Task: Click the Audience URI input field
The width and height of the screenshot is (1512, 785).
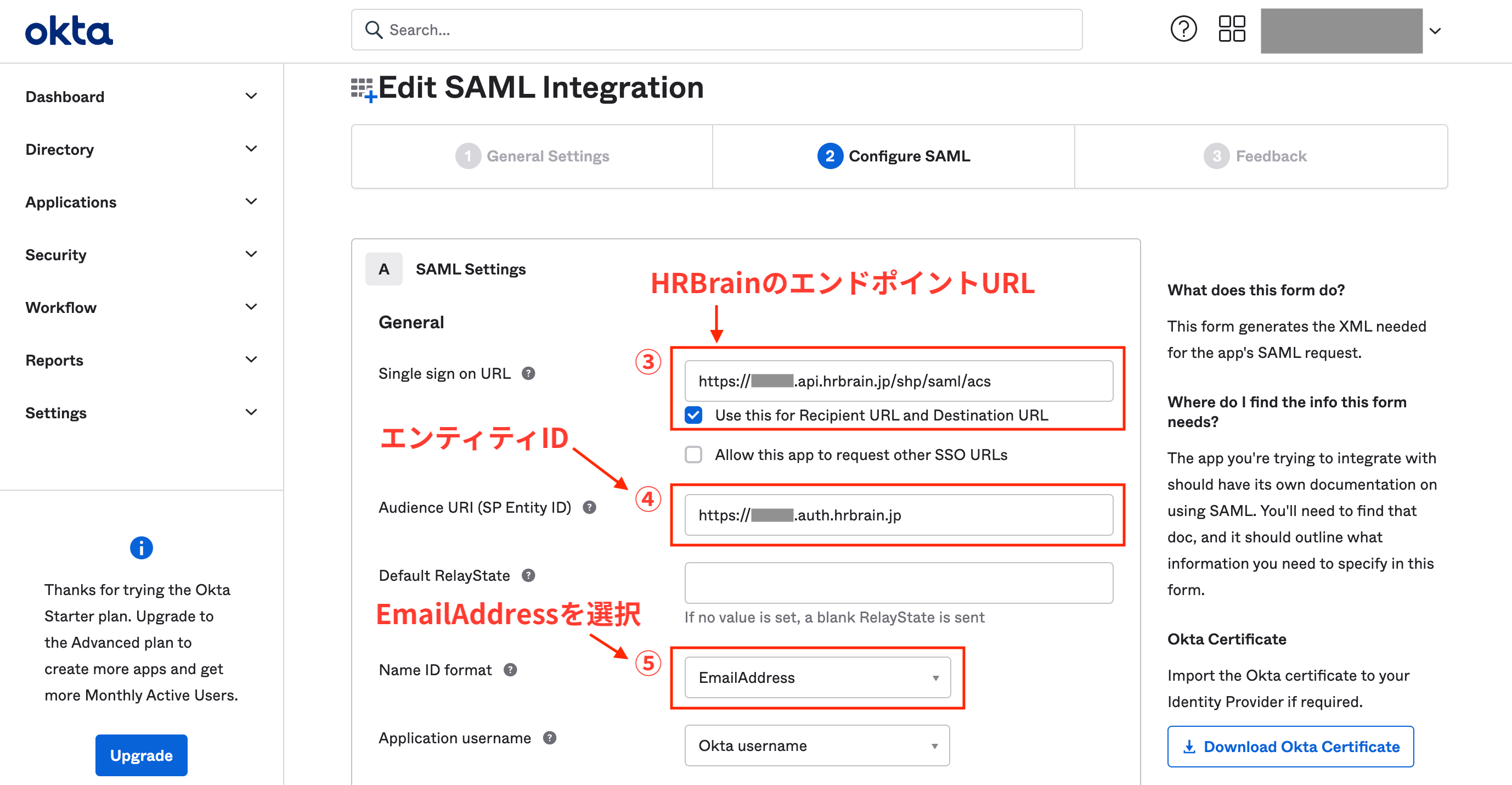Action: (898, 515)
